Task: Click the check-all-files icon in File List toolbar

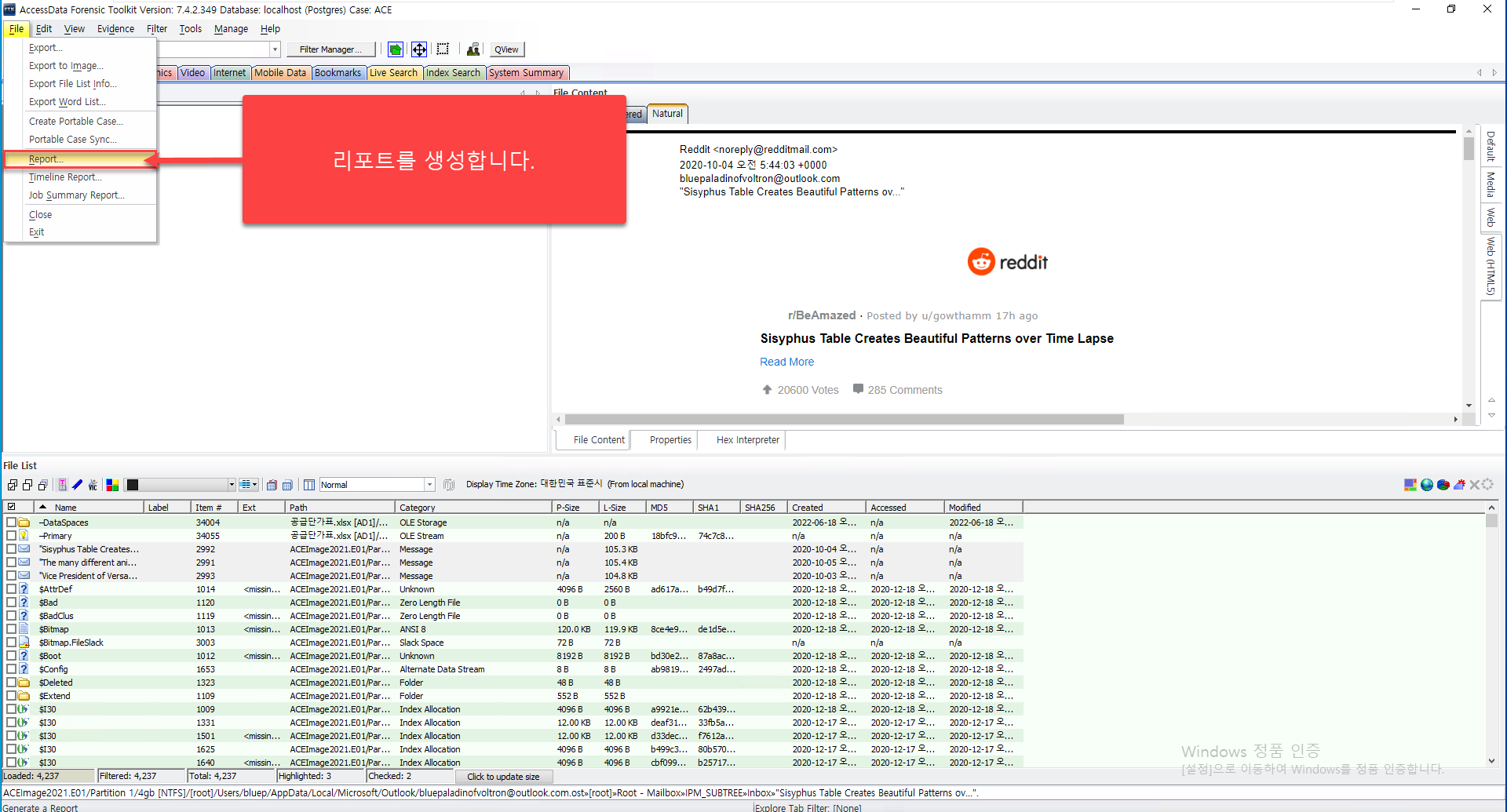Action: tap(13, 485)
